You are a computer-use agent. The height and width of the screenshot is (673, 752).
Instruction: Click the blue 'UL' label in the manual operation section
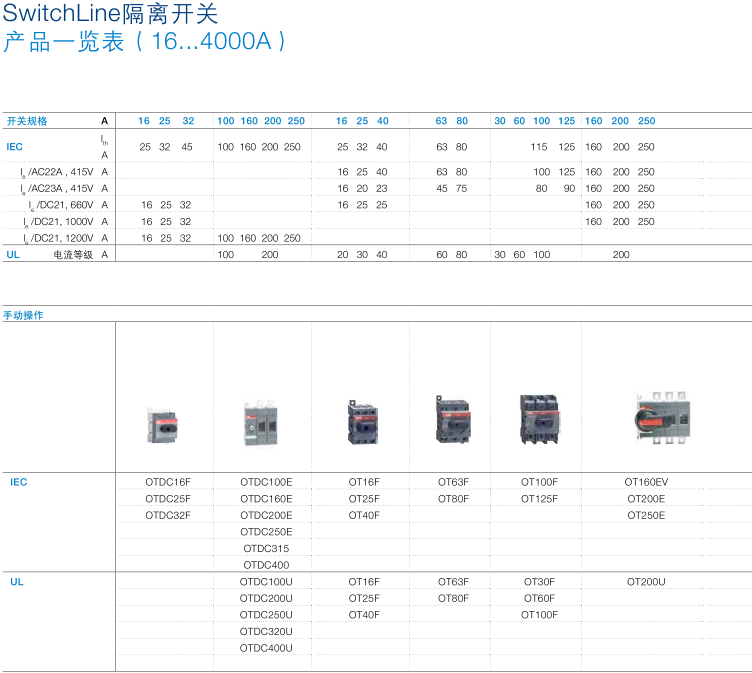point(17,582)
